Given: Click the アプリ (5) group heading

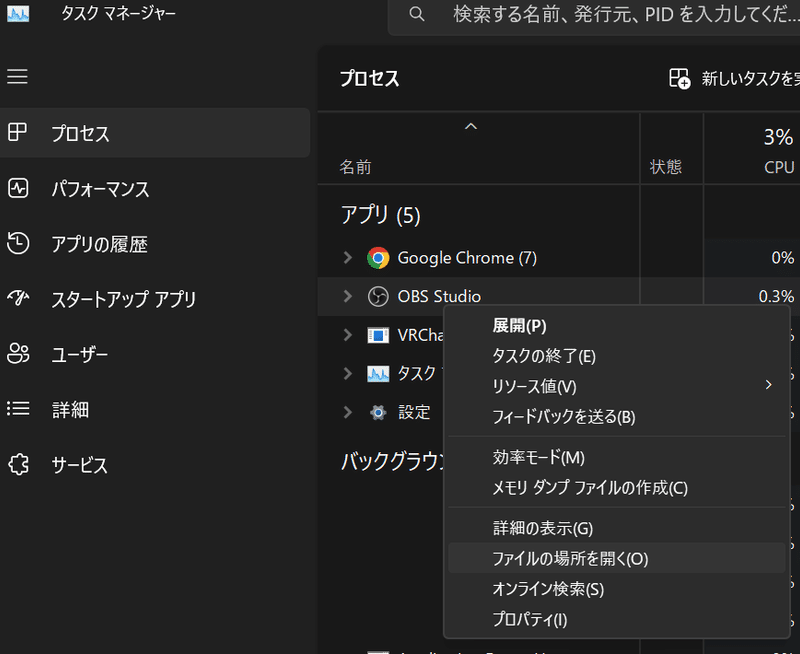Looking at the screenshot, I should (381, 215).
